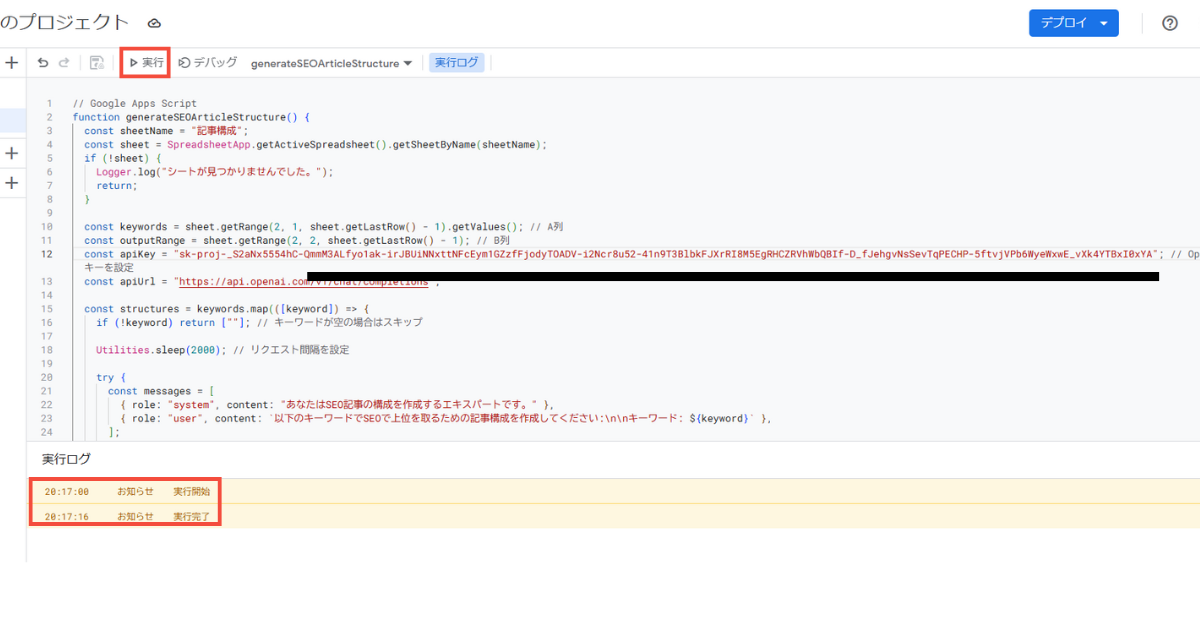Select the highlighted file in left sidebar
This screenshot has width=1200, height=625.
(x=13, y=120)
